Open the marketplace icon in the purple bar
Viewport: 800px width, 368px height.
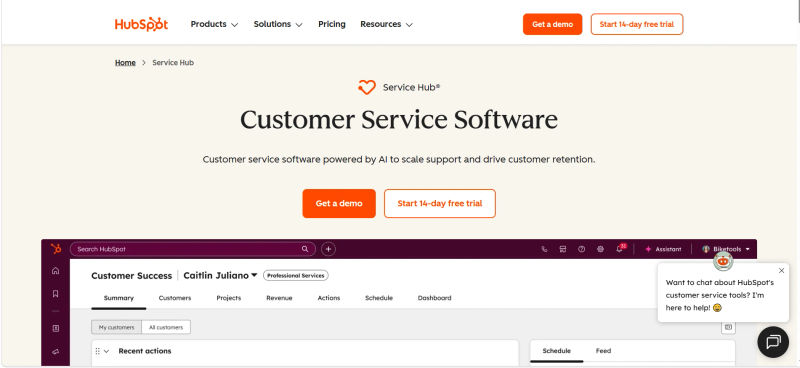563,249
